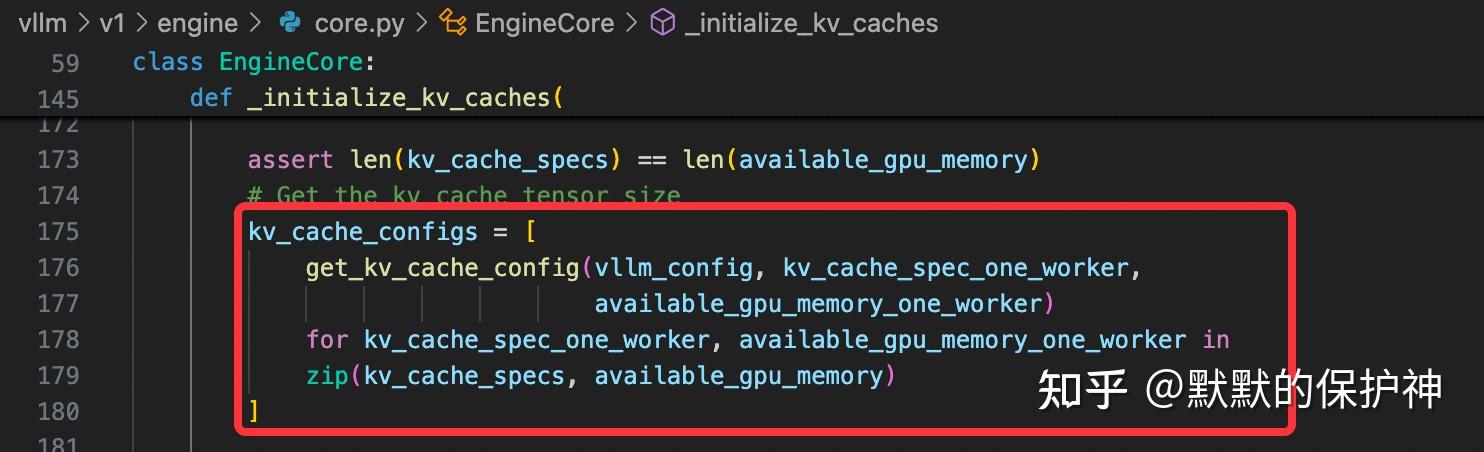Click the Python file icon beside core.py

[x=291, y=23]
